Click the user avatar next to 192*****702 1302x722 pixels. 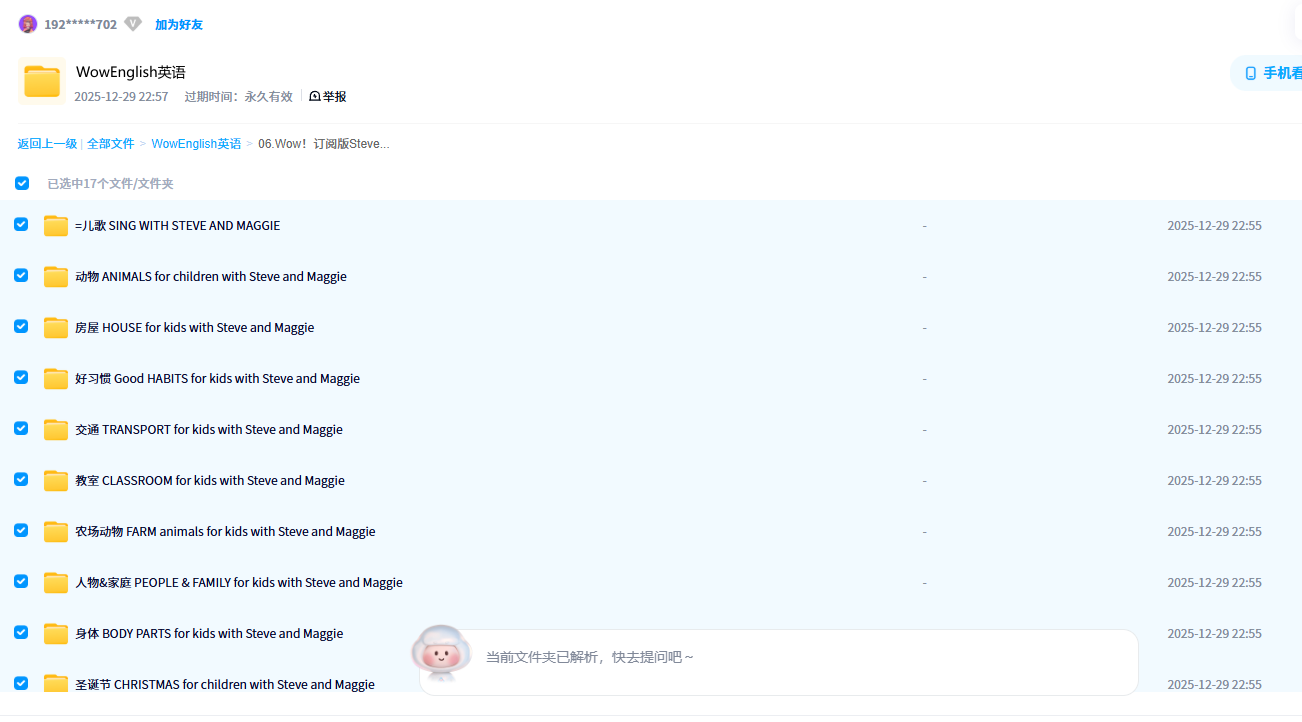point(28,24)
